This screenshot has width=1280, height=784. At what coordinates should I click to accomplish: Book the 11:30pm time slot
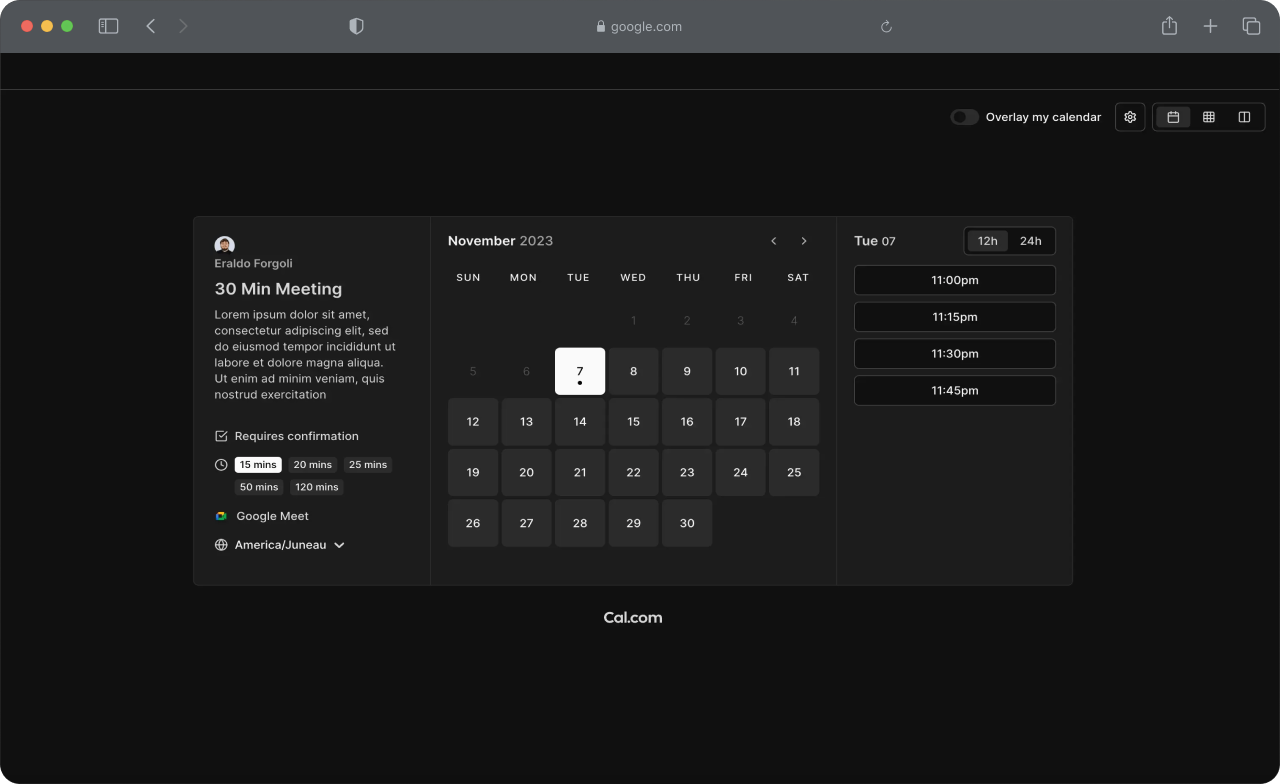tap(955, 354)
